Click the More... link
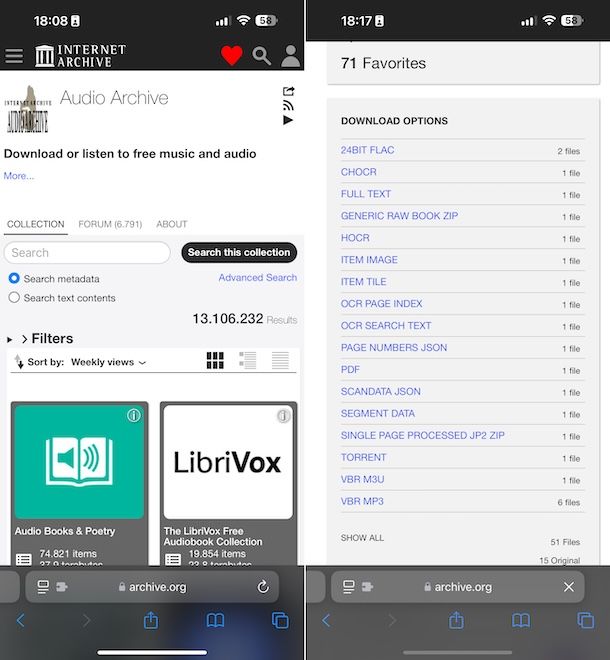Screen dimensions: 610x660 pos(19,176)
